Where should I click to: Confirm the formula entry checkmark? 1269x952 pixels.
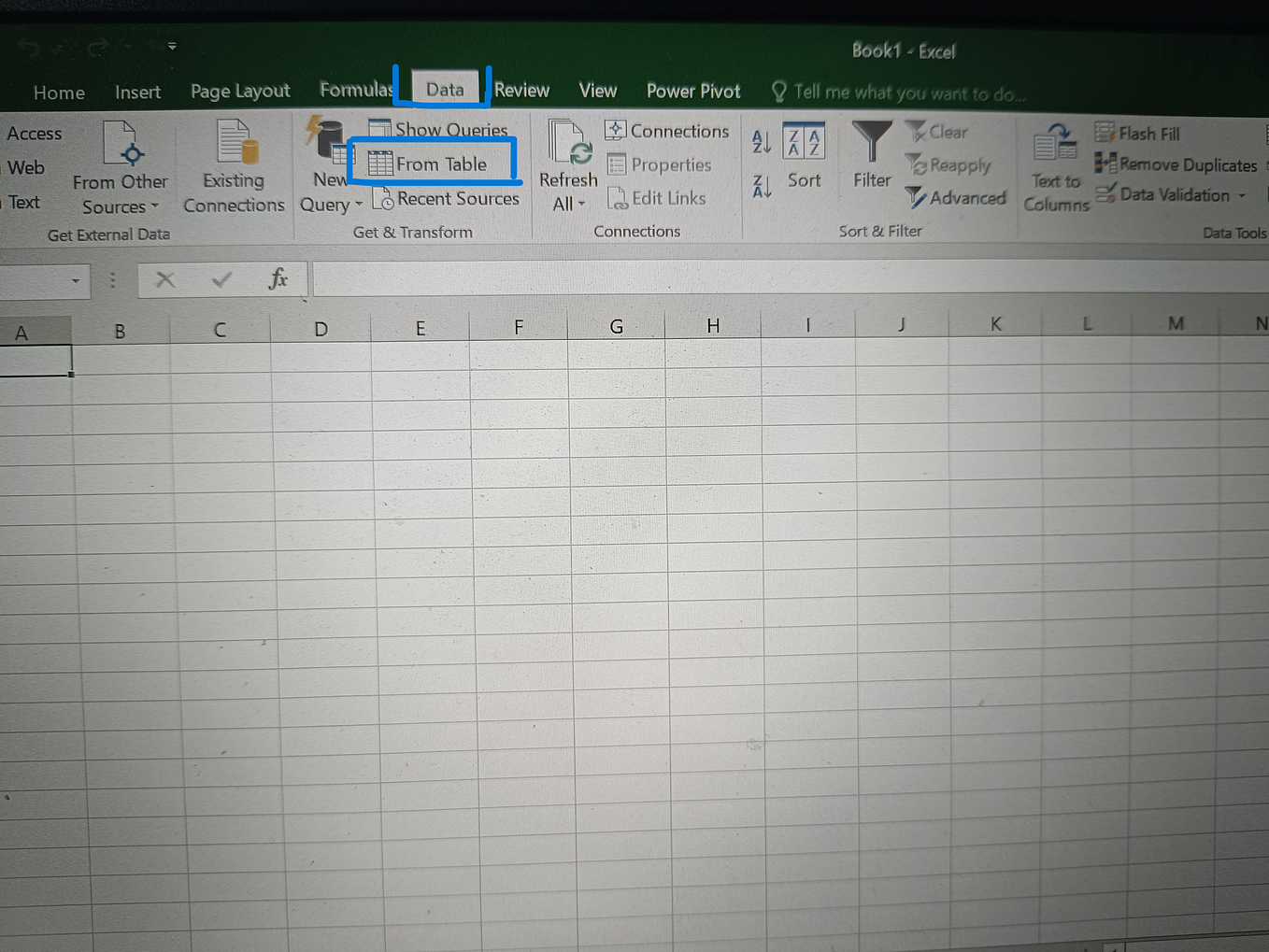221,279
